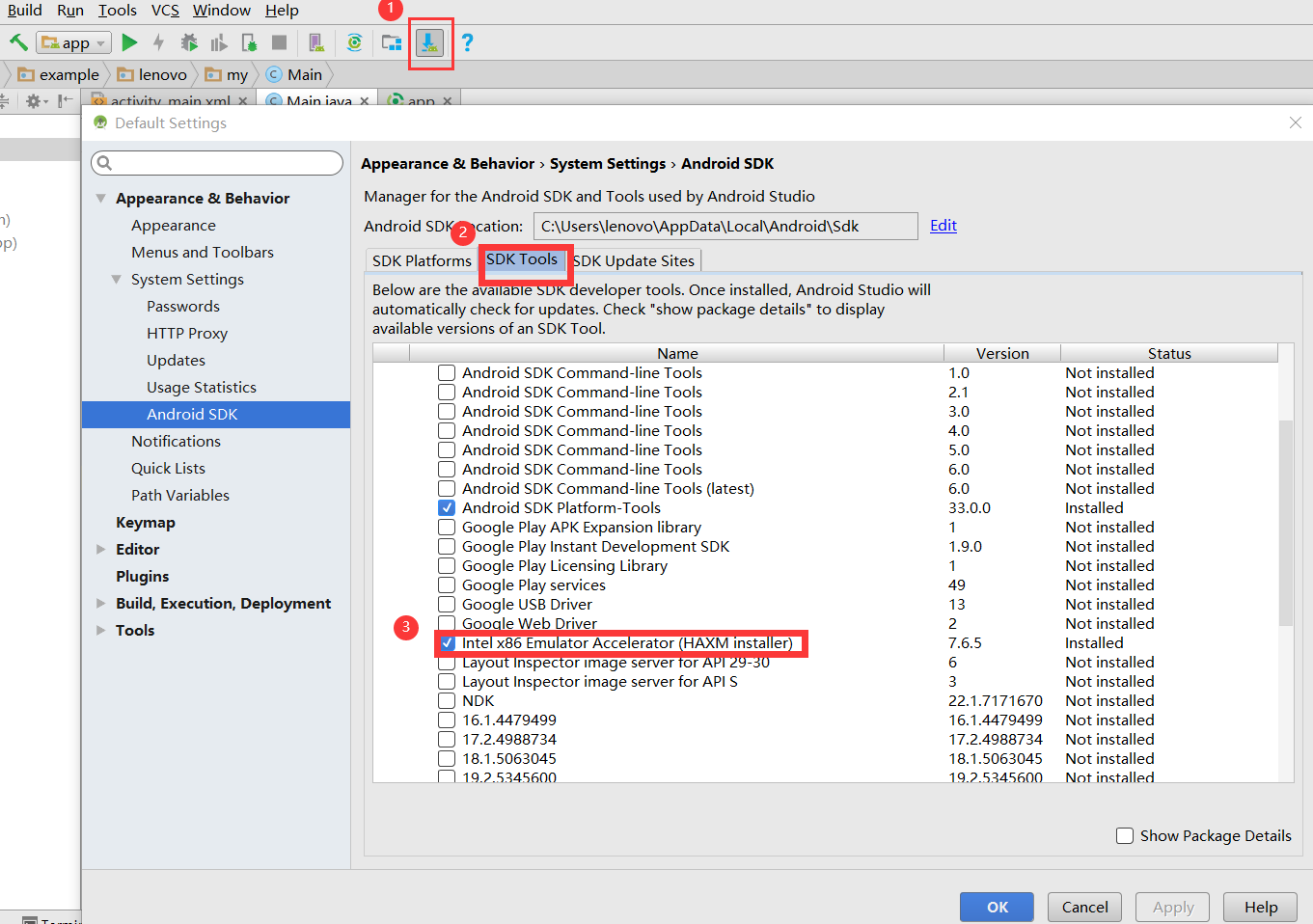The image size is (1313, 924).
Task: Attach debugger to Android process icon
Action: [249, 42]
